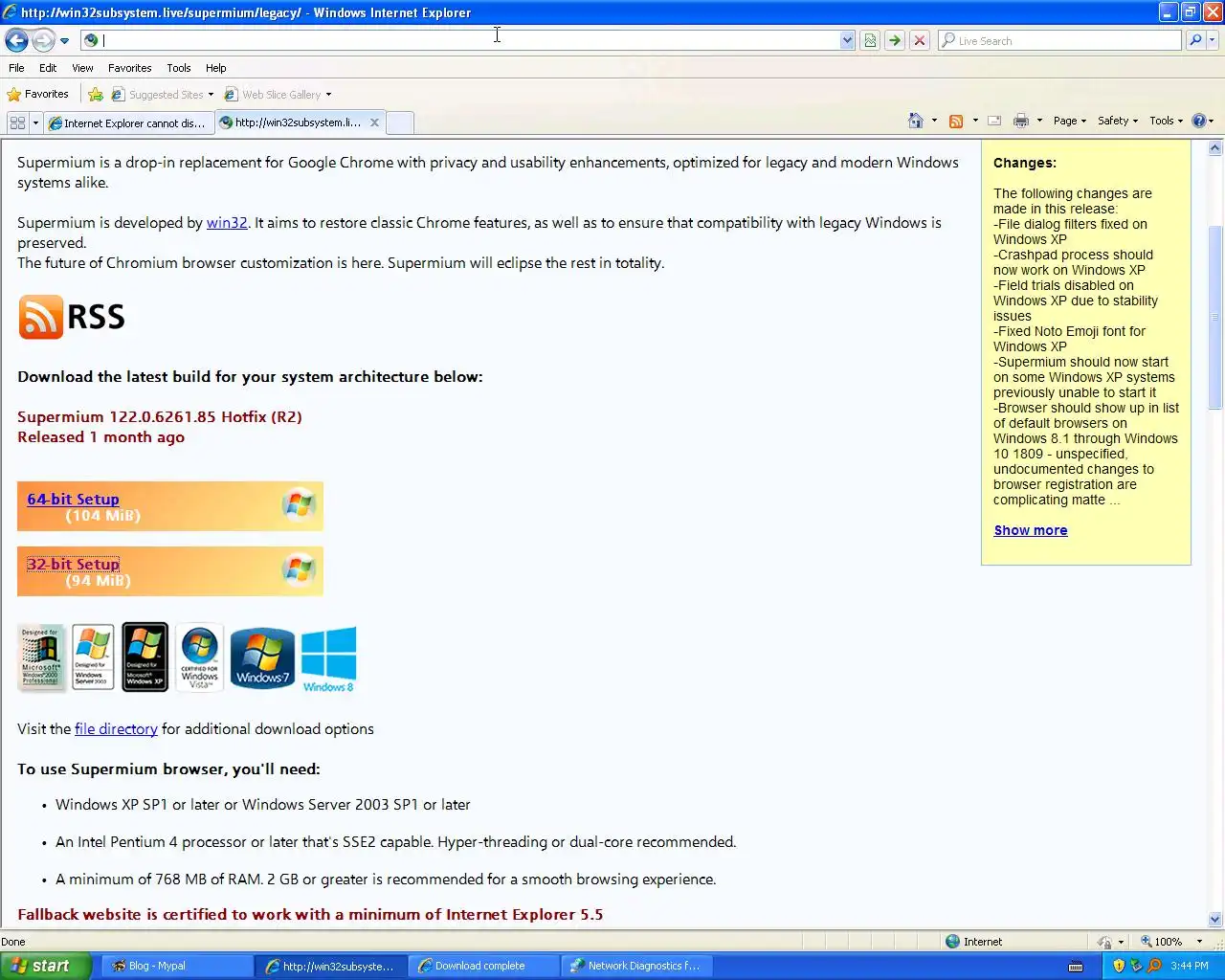The width and height of the screenshot is (1225, 980).
Task: Click the Windows Start button
Action: tap(46, 966)
